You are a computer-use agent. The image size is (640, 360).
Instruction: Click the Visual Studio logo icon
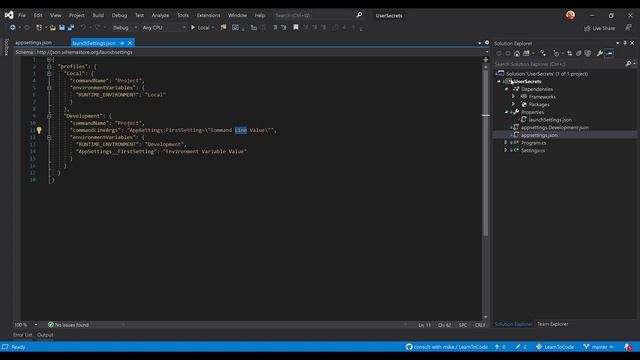click(9, 15)
